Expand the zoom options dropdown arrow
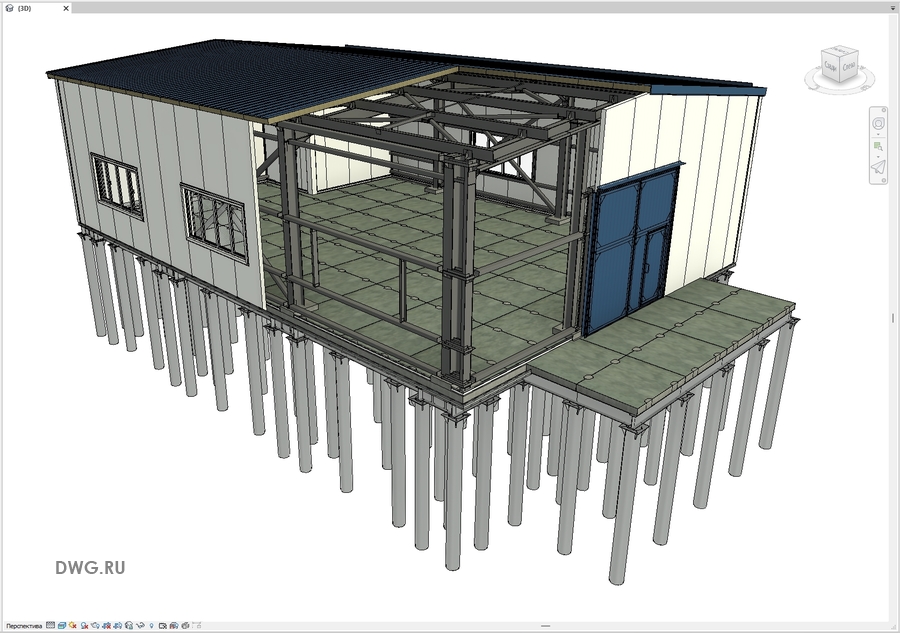 pos(878,157)
